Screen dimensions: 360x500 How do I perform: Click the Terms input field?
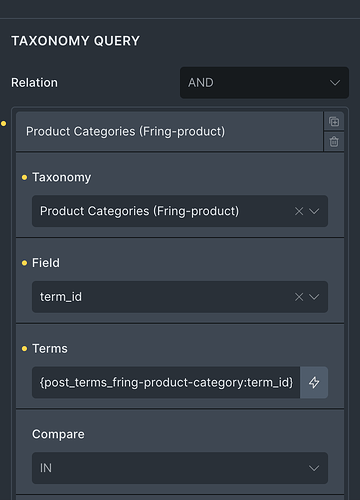[166, 382]
